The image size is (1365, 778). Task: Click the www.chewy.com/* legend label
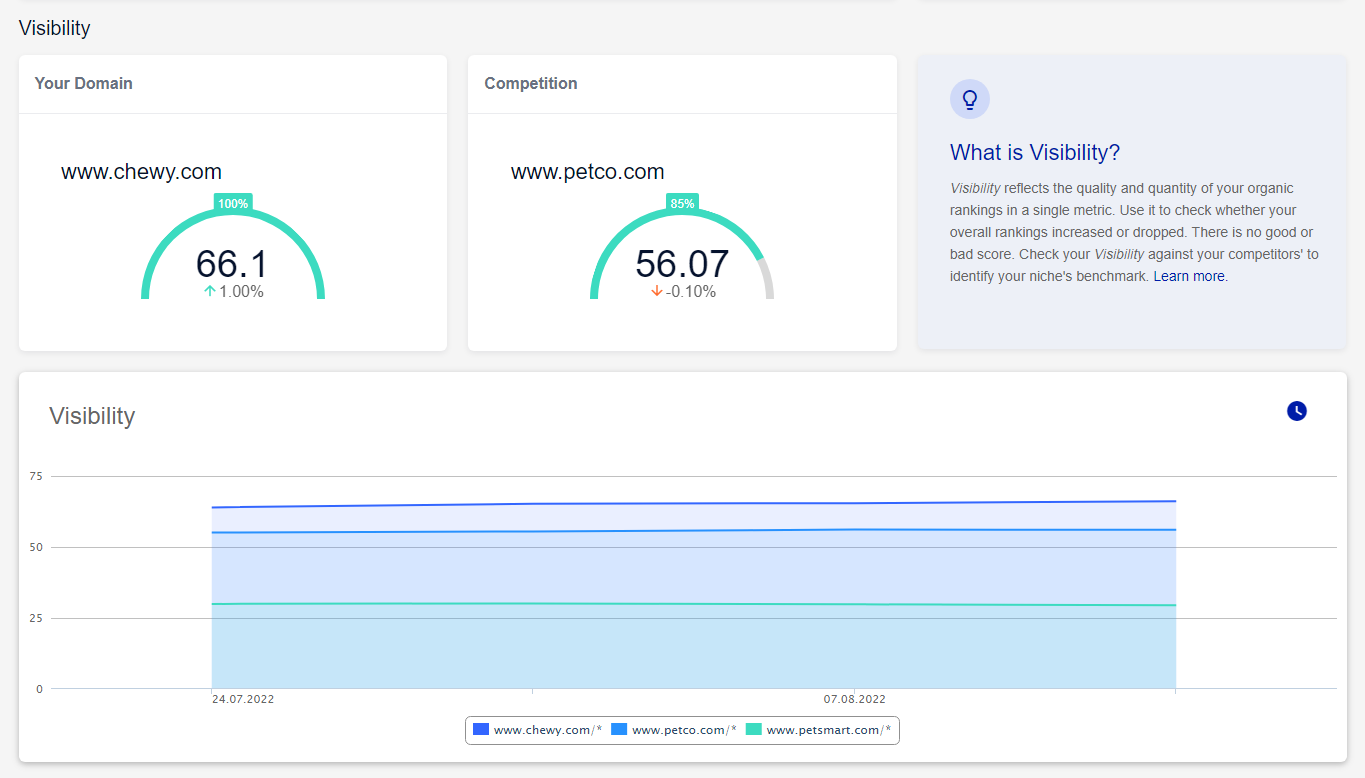point(548,730)
